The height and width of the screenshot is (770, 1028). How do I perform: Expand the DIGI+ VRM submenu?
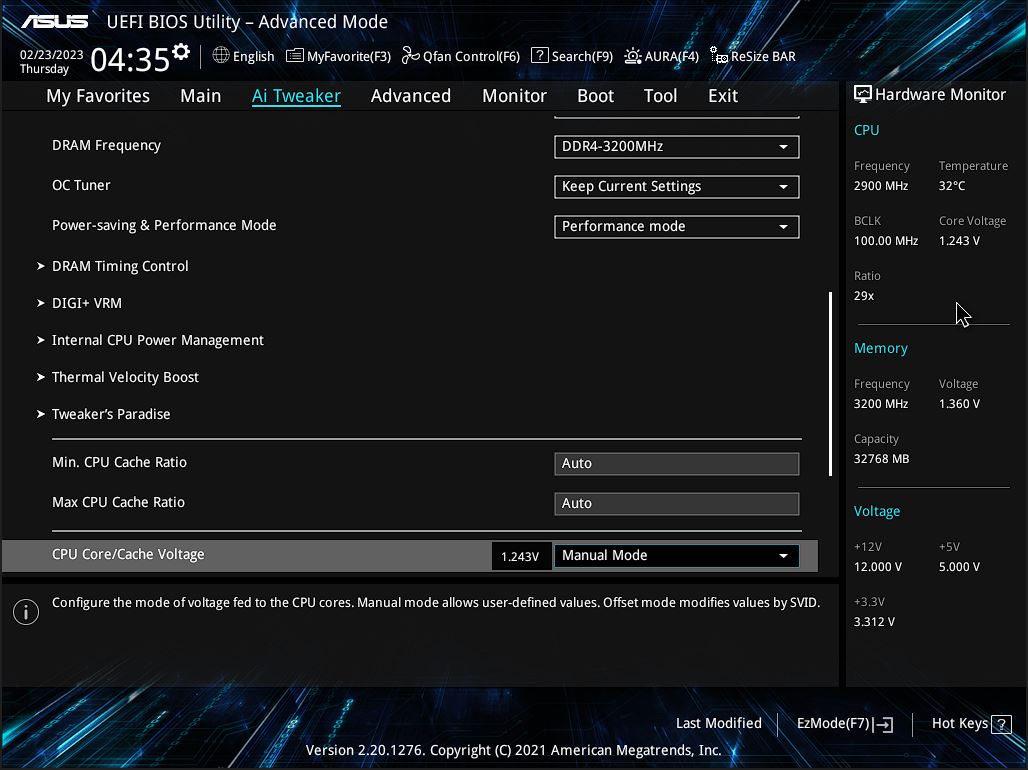pyautogui.click(x=87, y=303)
